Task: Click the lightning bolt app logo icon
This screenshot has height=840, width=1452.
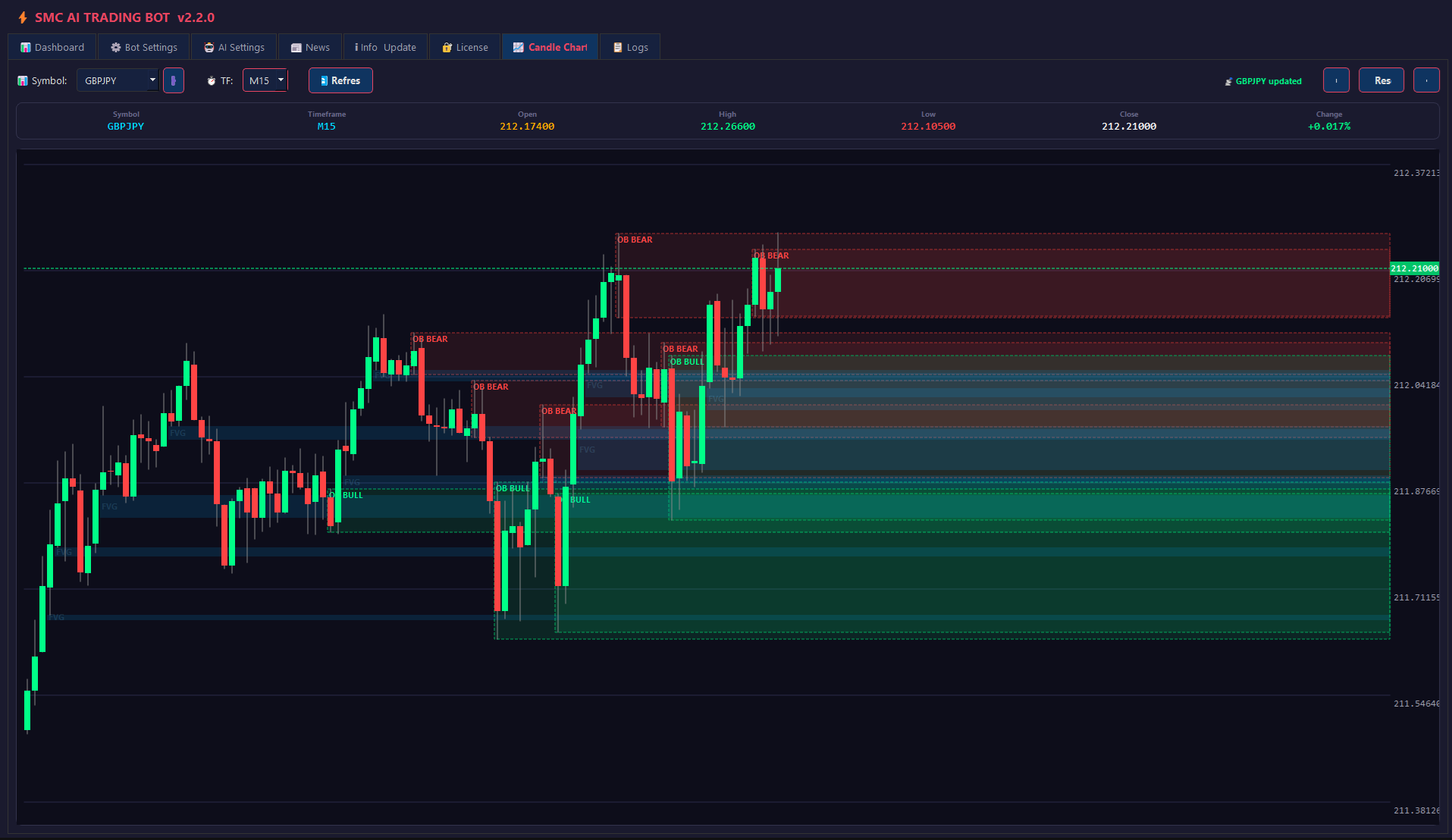Action: pos(21,17)
